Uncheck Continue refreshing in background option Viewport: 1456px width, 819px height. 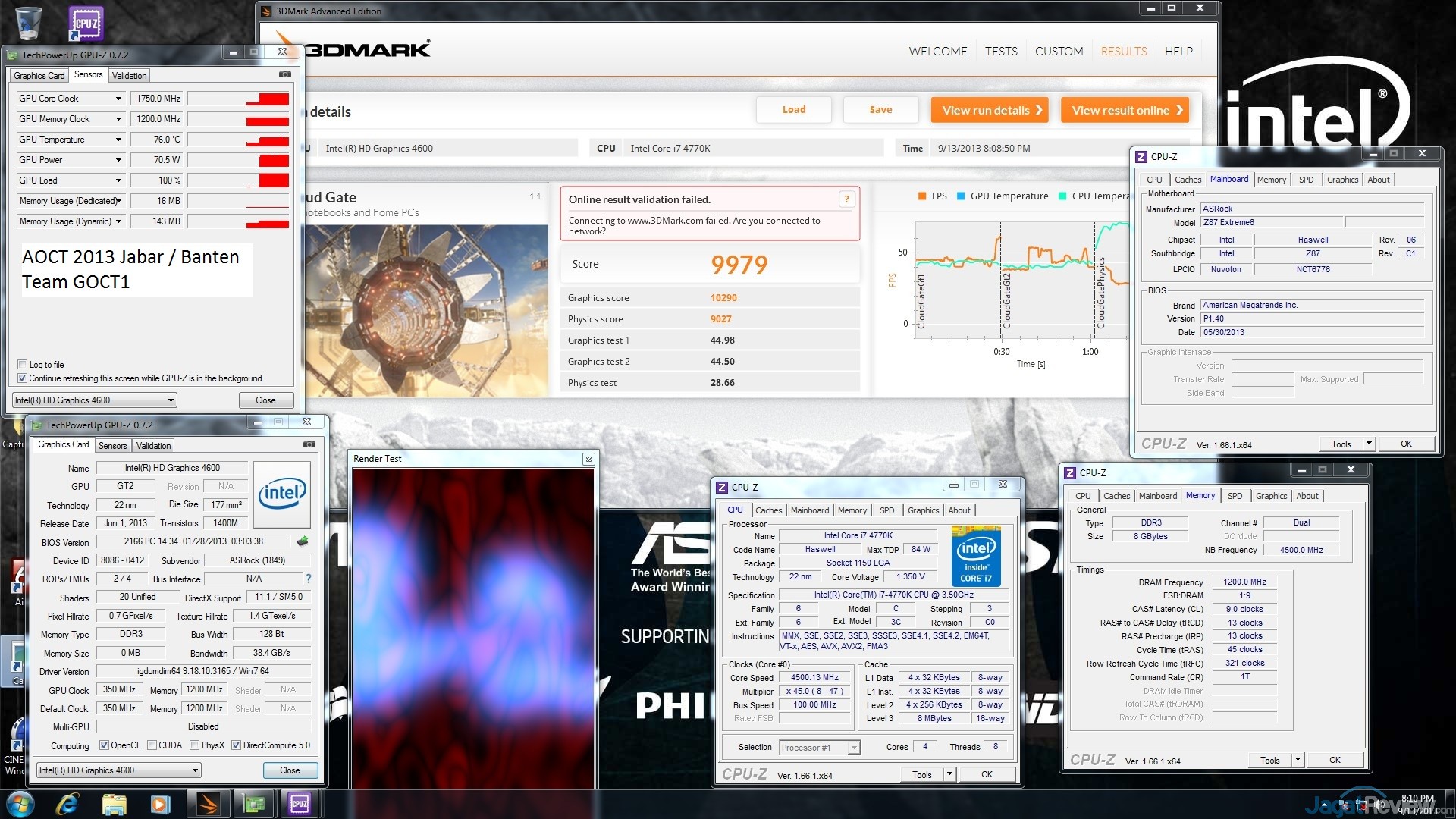(23, 378)
